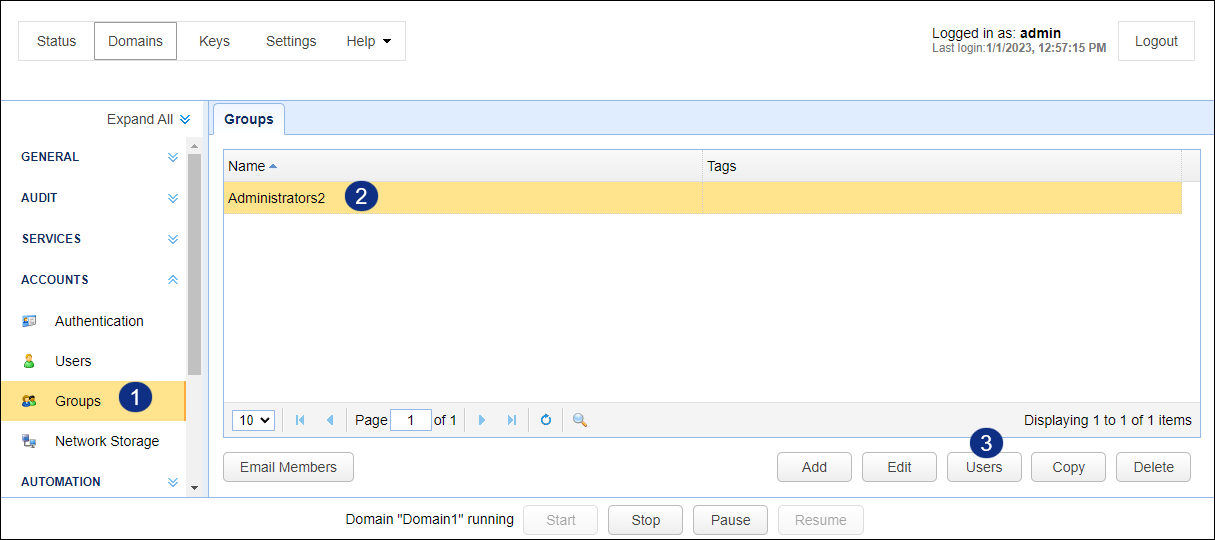
Task: Open the Settings tab
Action: 291,41
